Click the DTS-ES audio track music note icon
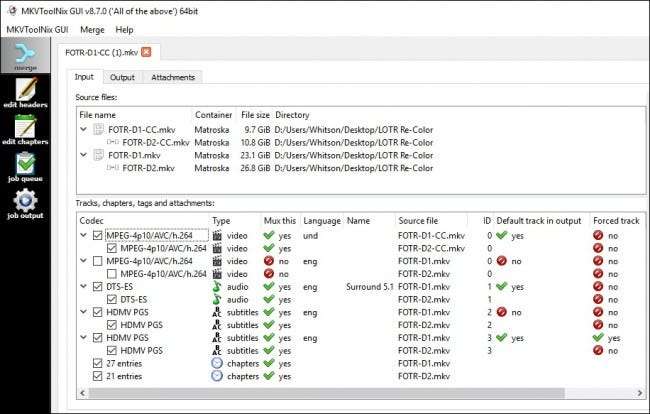This screenshot has height=414, width=650. (219, 285)
